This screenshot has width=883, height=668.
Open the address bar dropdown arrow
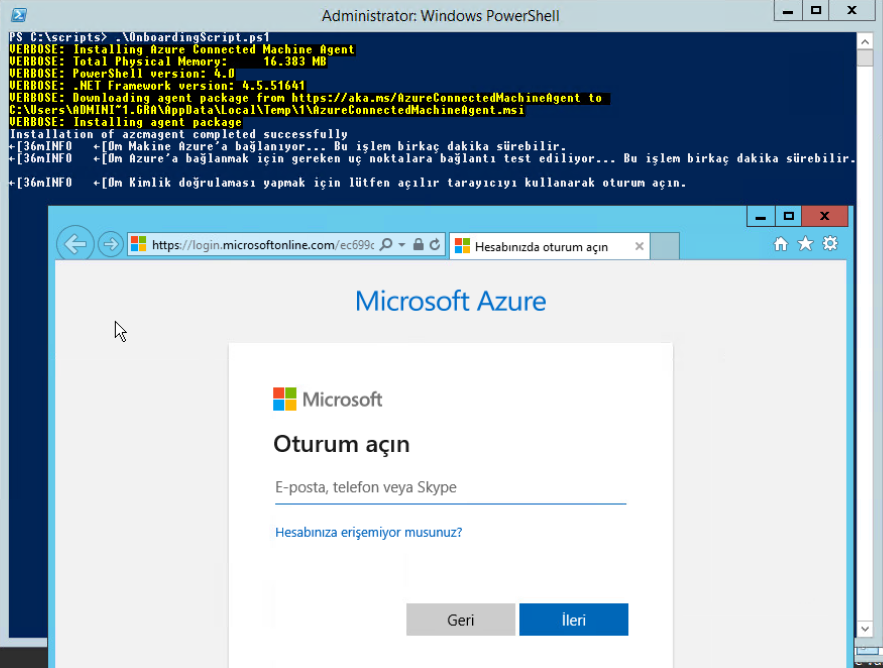coord(402,245)
